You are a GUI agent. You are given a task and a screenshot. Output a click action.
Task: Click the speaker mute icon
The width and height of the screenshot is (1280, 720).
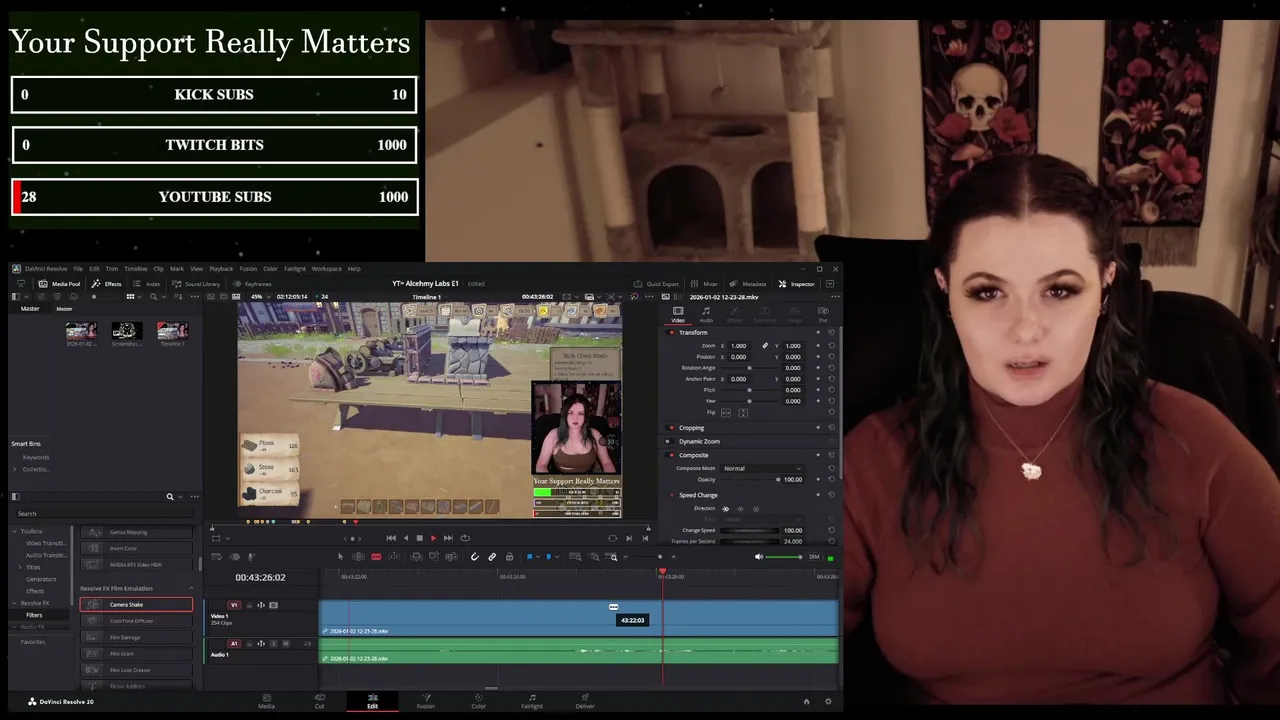759,557
